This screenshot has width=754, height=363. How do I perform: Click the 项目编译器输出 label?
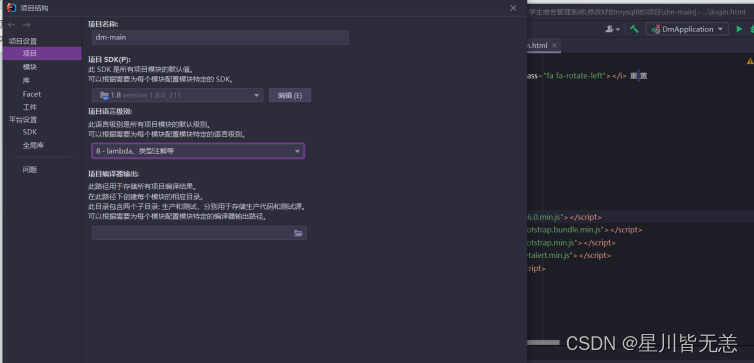113,174
